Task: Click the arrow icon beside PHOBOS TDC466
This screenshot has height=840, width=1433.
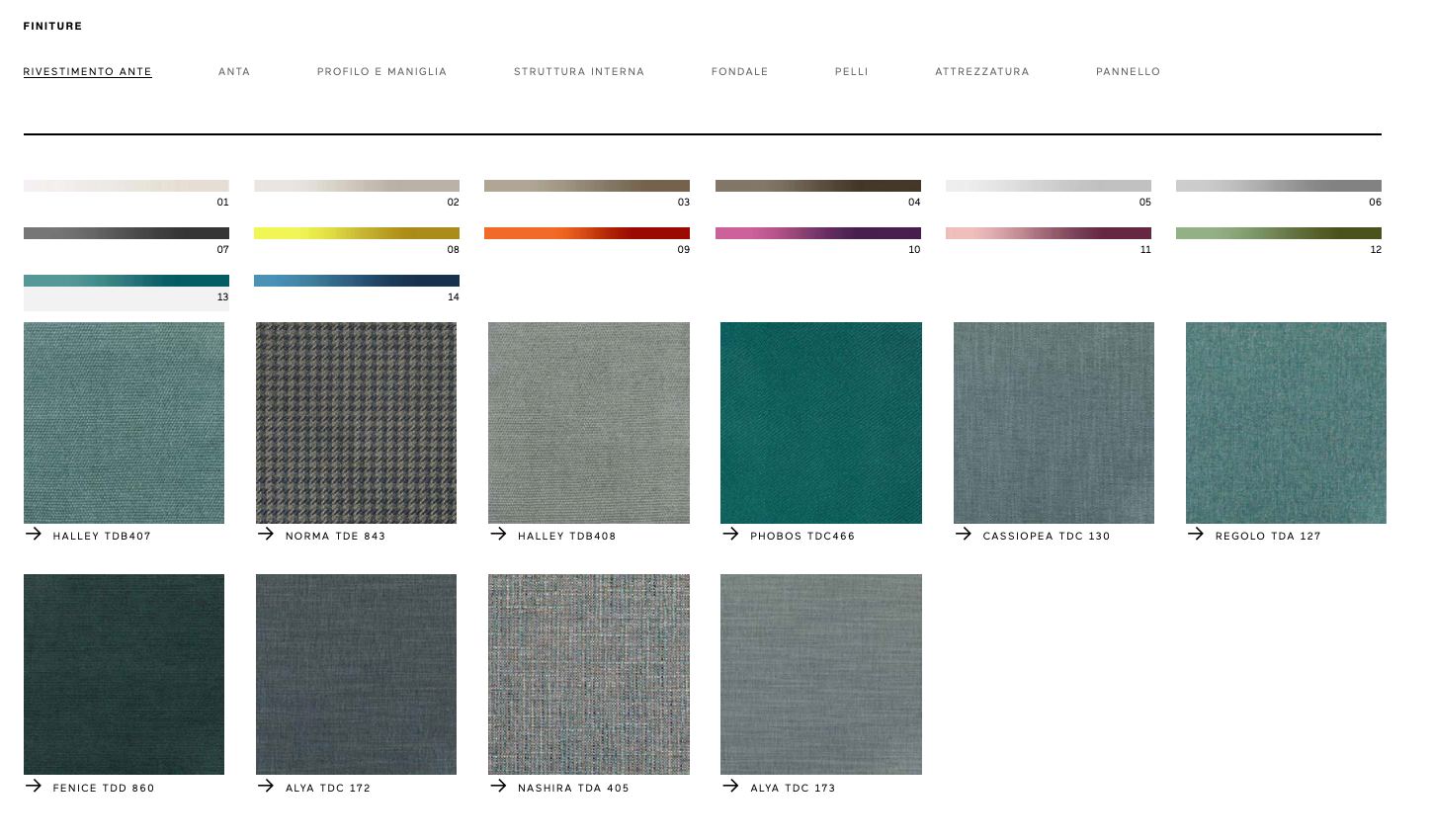Action: [x=730, y=535]
